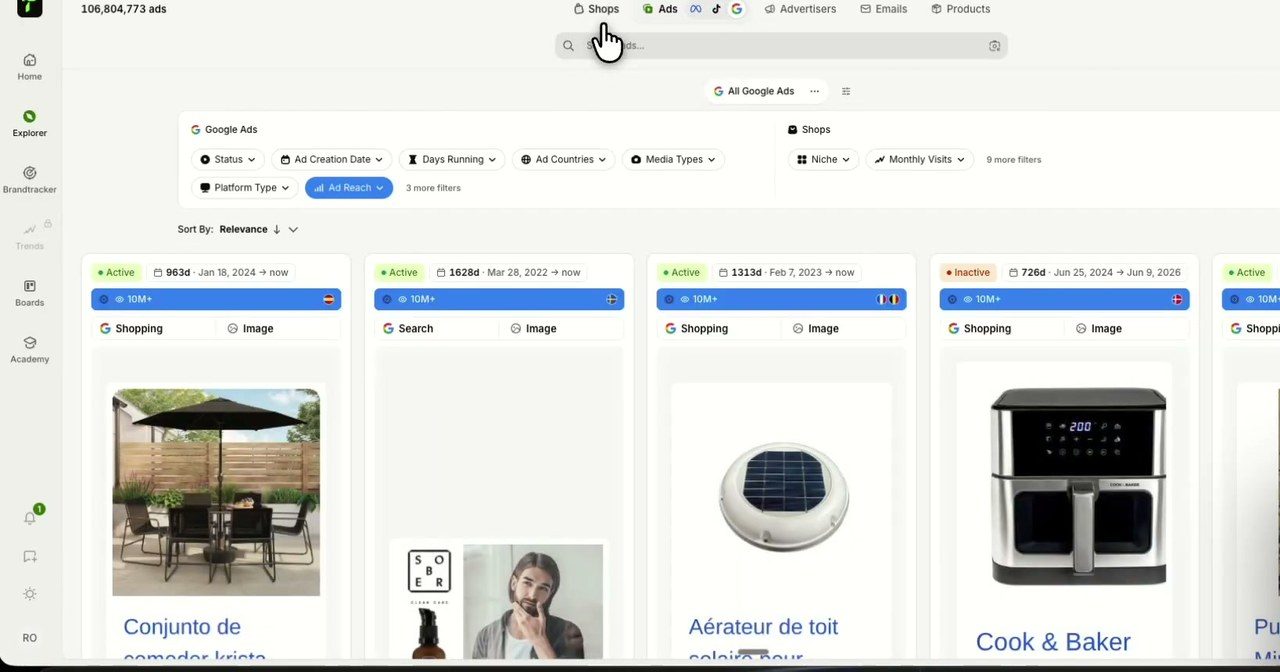Screen dimensions: 1280x672
Task: Expand the Status filter dropdown
Action: 227,159
